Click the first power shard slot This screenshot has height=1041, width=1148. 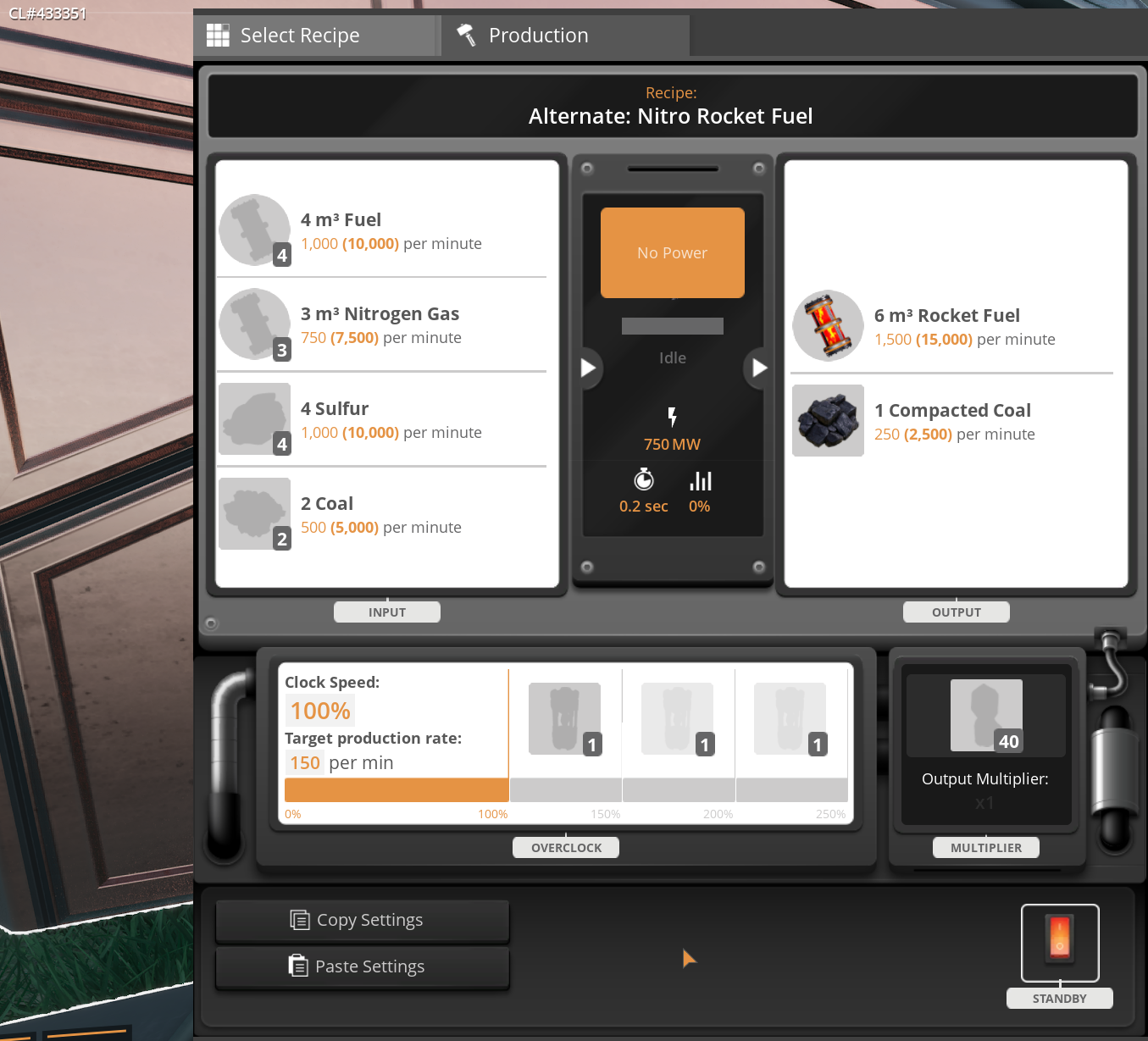[565, 719]
